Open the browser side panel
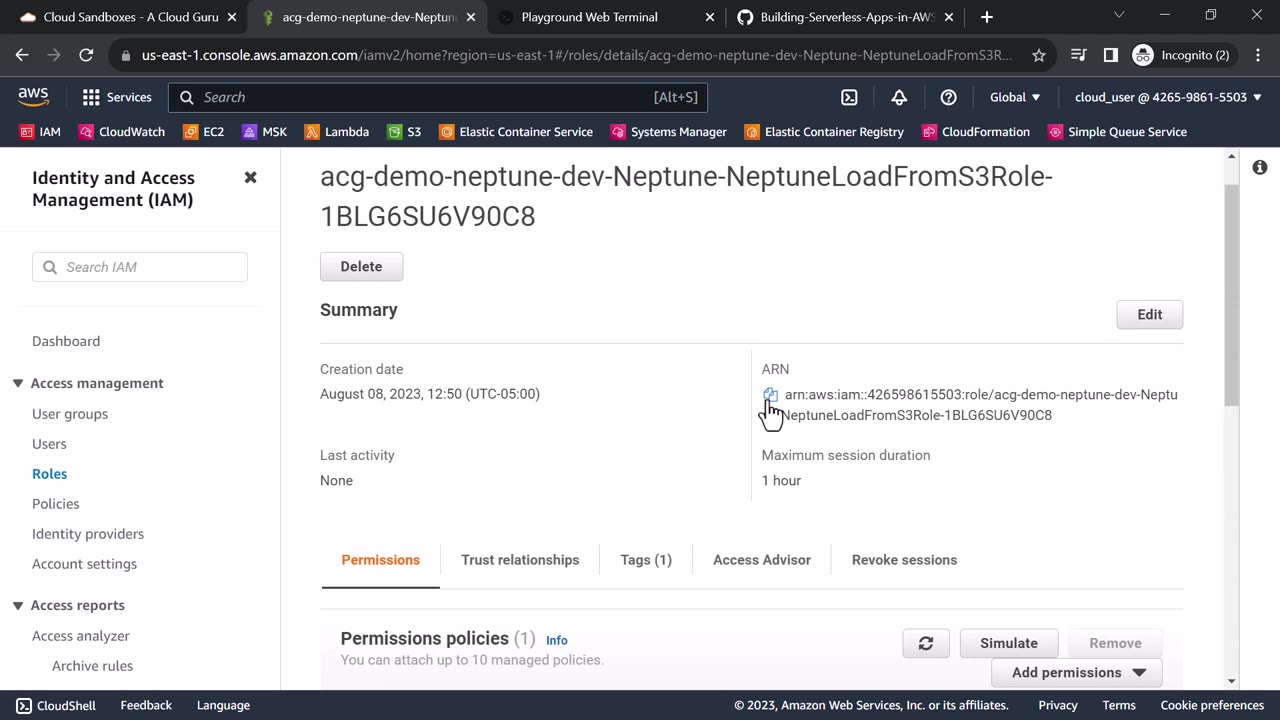 pyautogui.click(x=1110, y=55)
